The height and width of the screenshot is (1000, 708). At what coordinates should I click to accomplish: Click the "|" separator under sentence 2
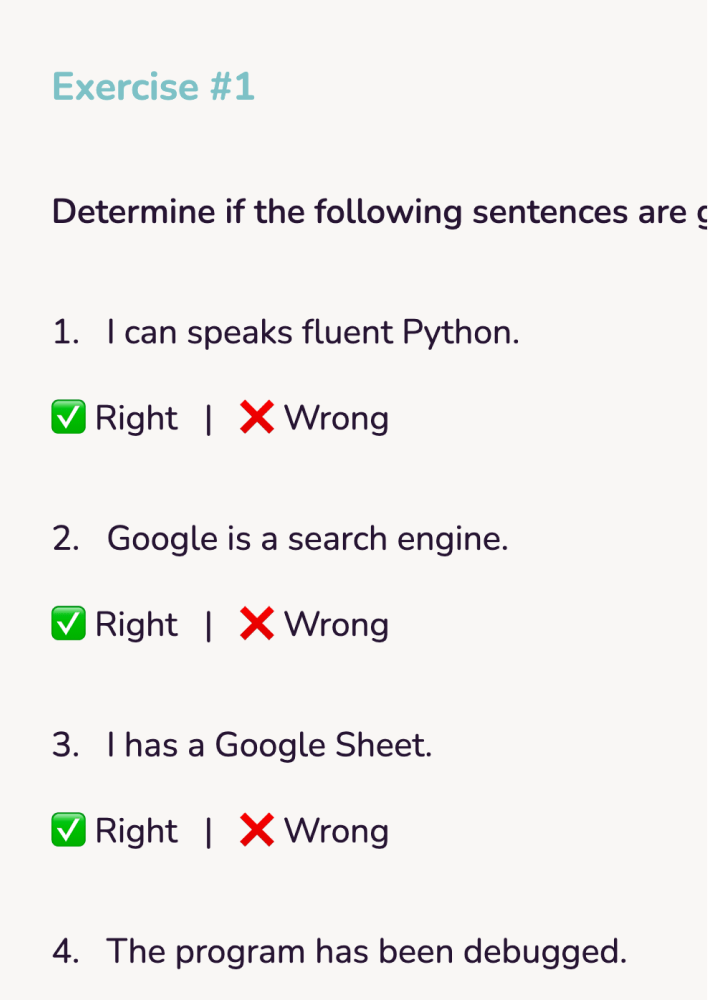(x=208, y=626)
